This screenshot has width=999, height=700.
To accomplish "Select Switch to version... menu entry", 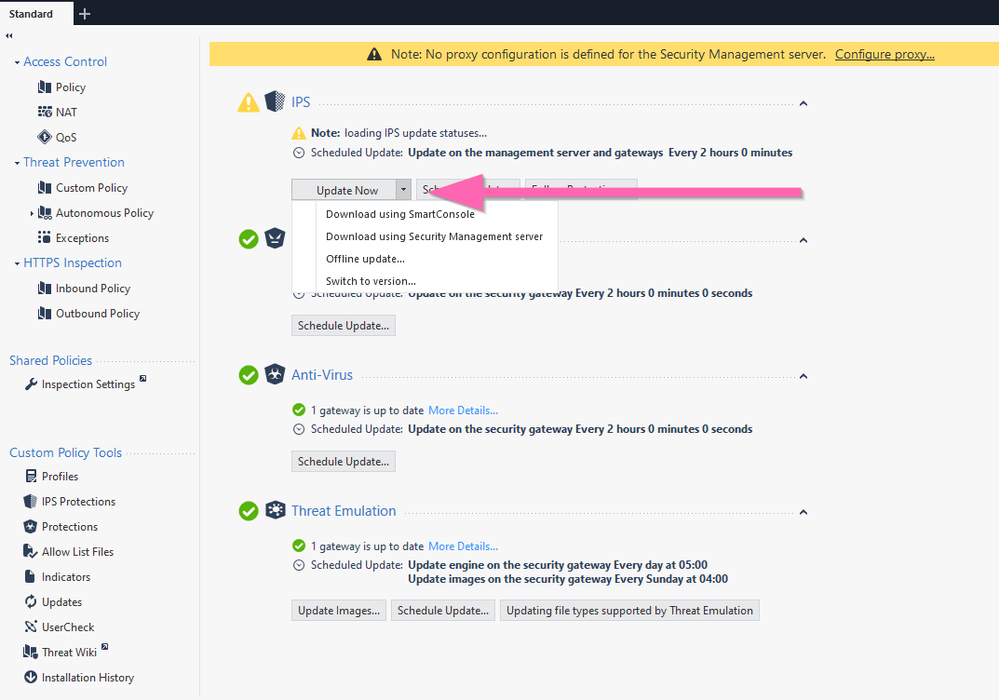I will [371, 281].
